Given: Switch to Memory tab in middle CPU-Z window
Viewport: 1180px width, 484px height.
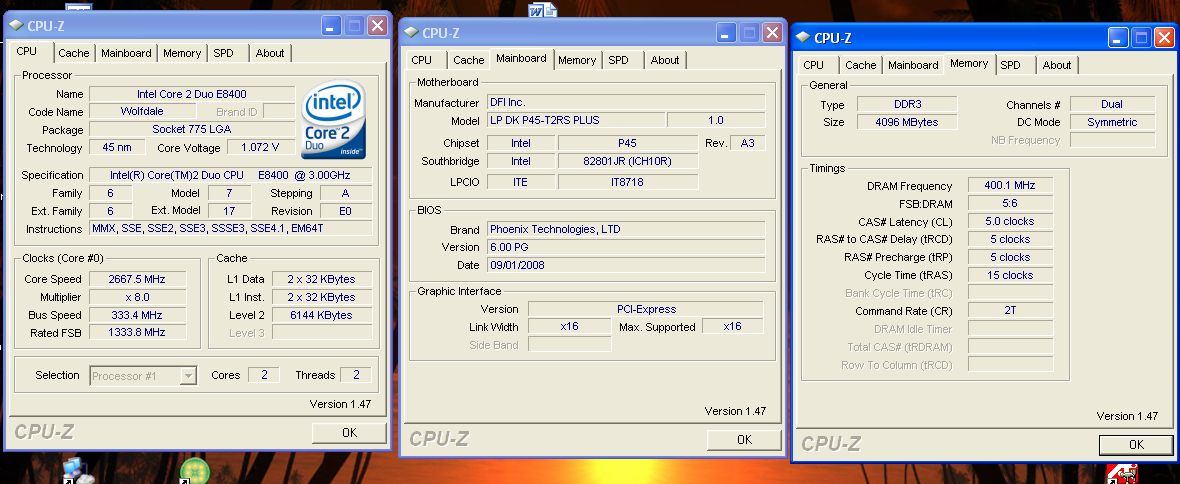Looking at the screenshot, I should (577, 59).
